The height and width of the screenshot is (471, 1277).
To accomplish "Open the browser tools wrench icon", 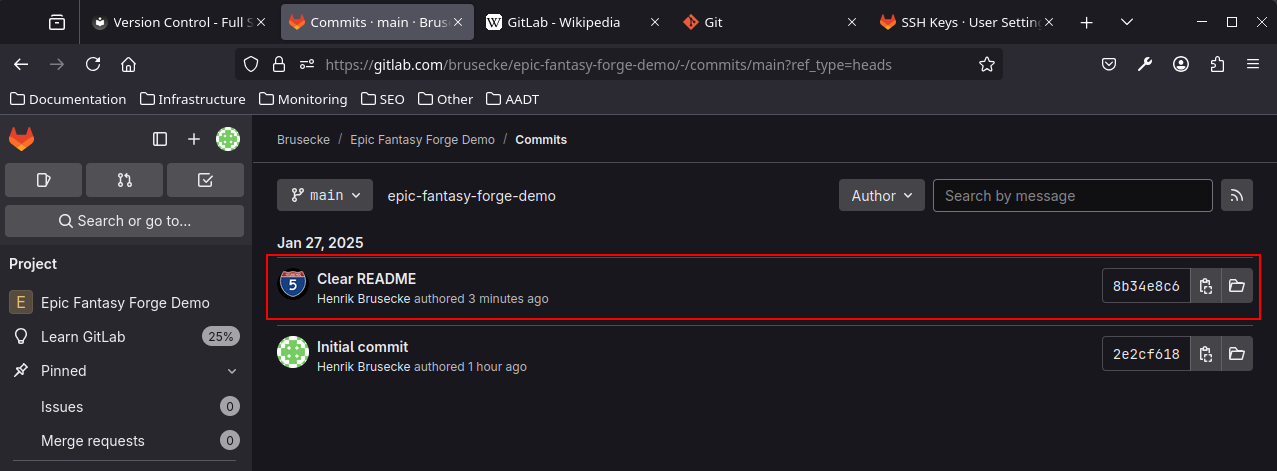I will pyautogui.click(x=1145, y=64).
